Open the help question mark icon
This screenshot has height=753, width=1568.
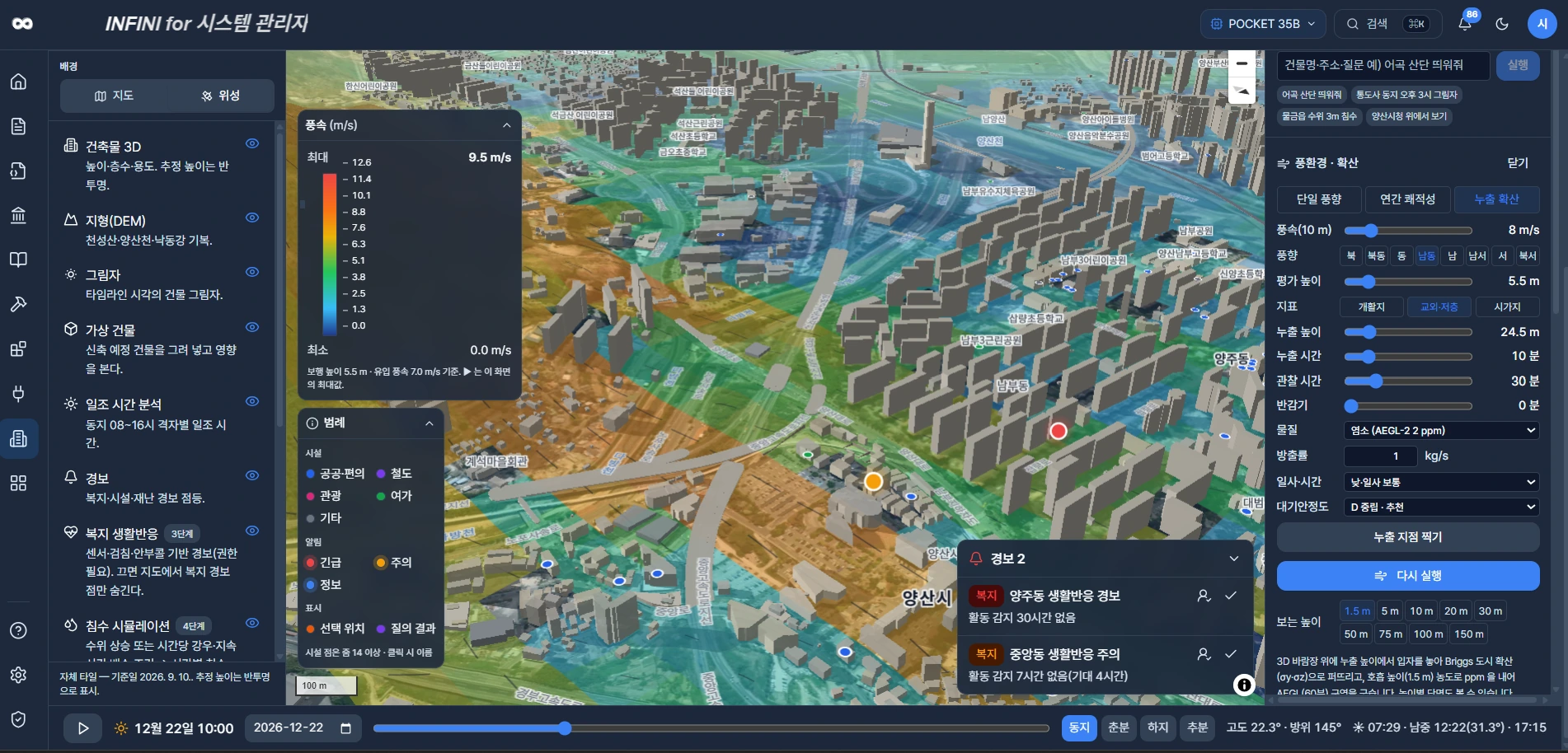(x=18, y=630)
